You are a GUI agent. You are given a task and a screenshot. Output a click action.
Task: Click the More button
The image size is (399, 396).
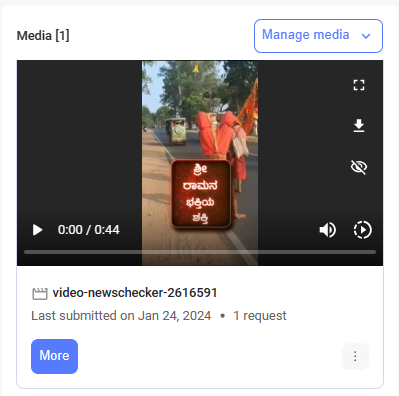[54, 356]
